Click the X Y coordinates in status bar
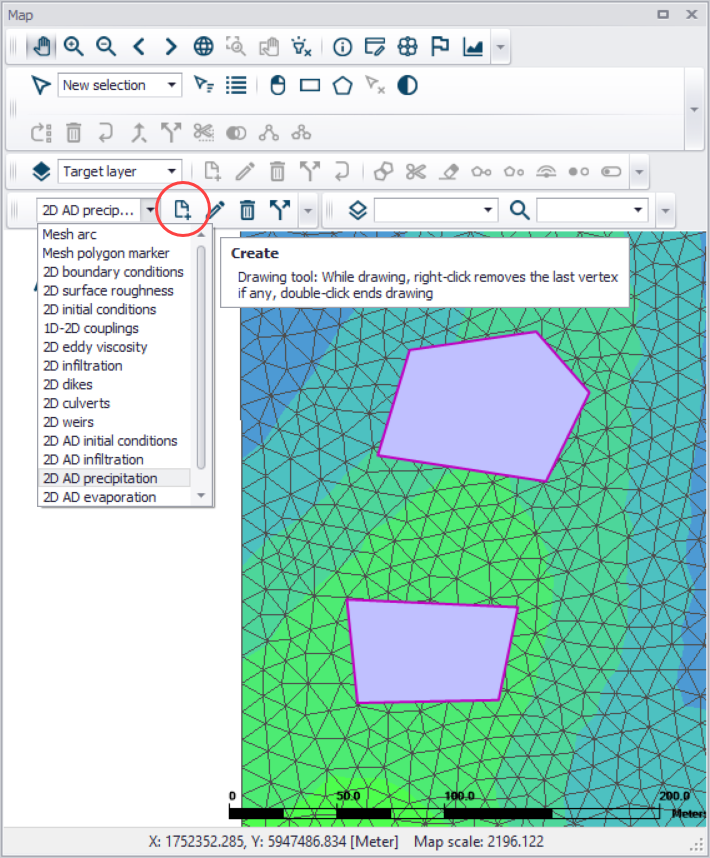Viewport: 710px width, 858px height. (273, 841)
